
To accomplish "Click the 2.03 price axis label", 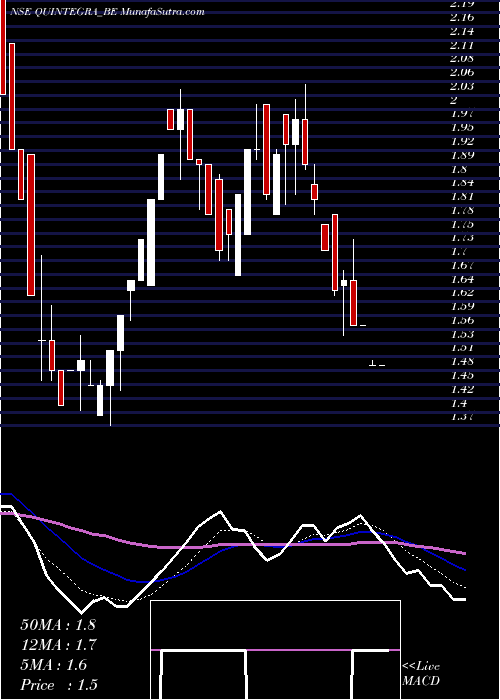I will click(x=462, y=86).
